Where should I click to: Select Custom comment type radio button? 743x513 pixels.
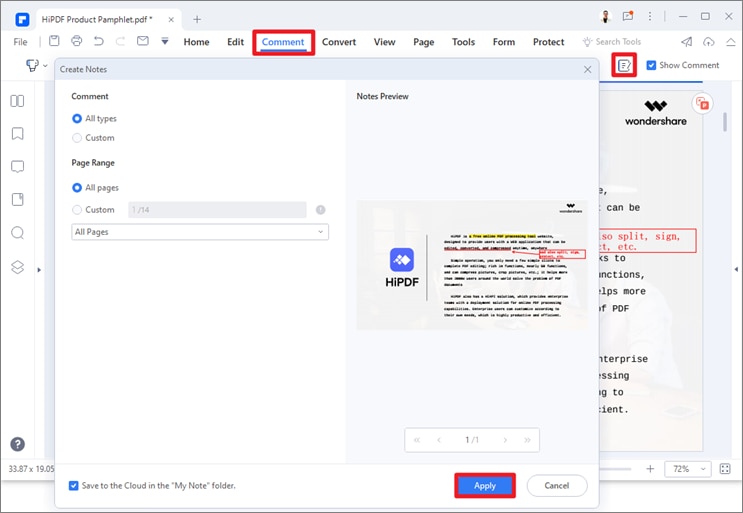pos(77,138)
